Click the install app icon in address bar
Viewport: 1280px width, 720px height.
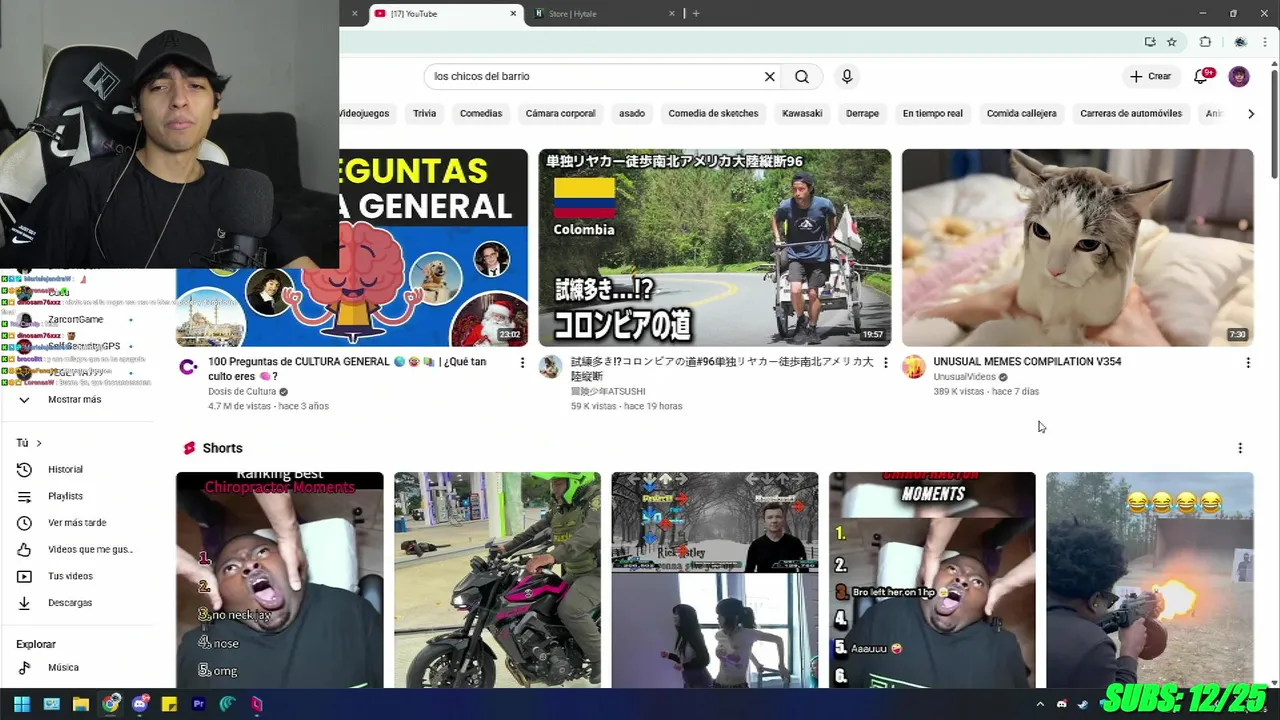[1150, 42]
